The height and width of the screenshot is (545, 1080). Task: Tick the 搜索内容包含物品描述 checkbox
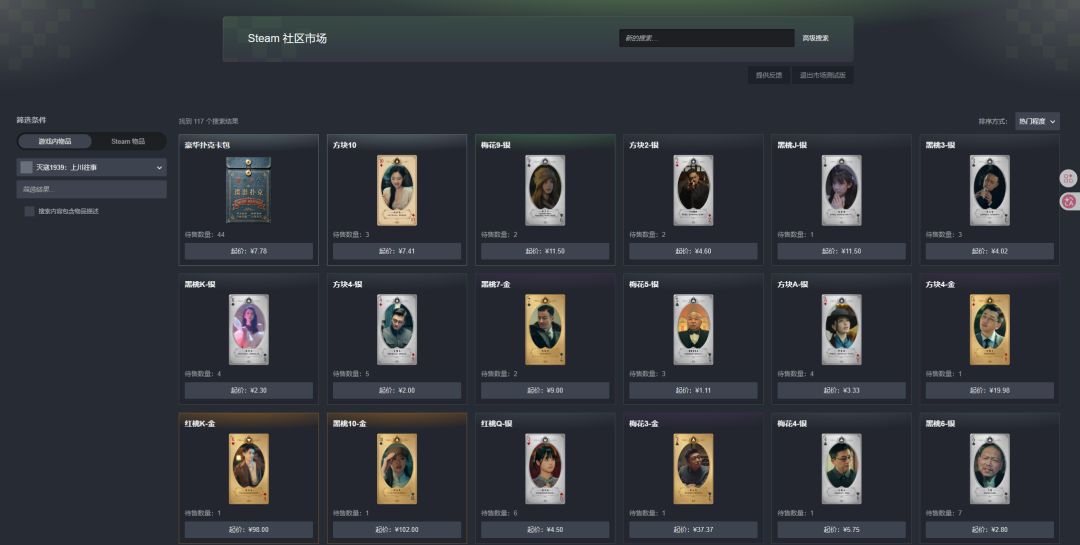tap(29, 211)
